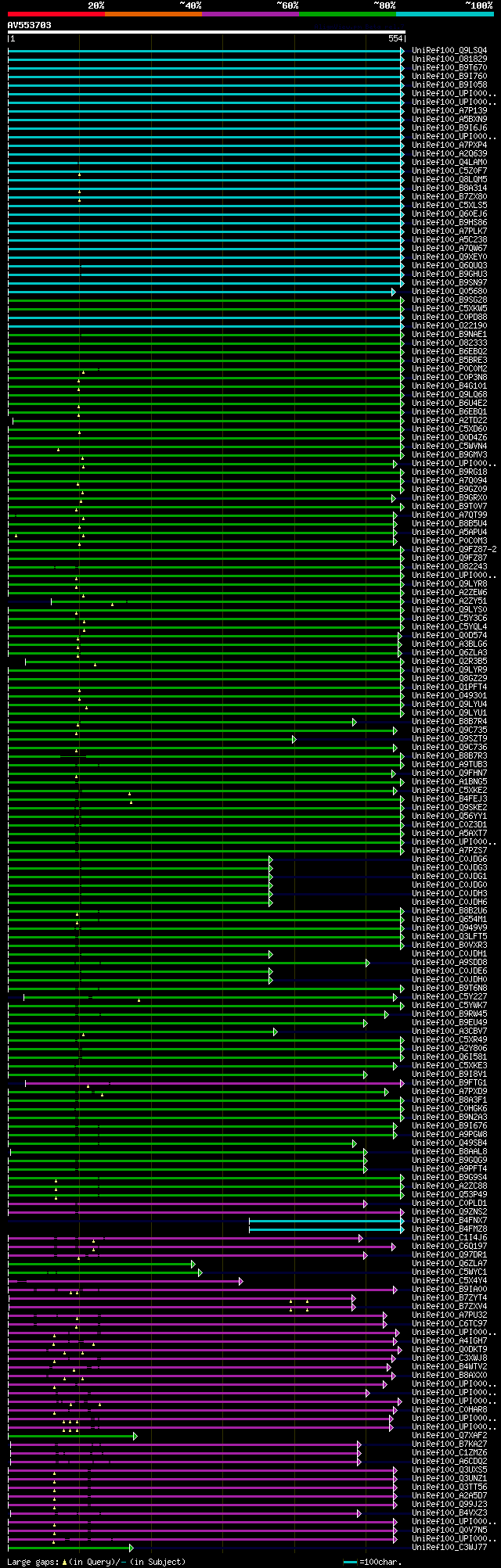Image resolution: width=501 pixels, height=1568 pixels.
Task: Click UniRef100_C0JDH6 label
Action: click(449, 902)
